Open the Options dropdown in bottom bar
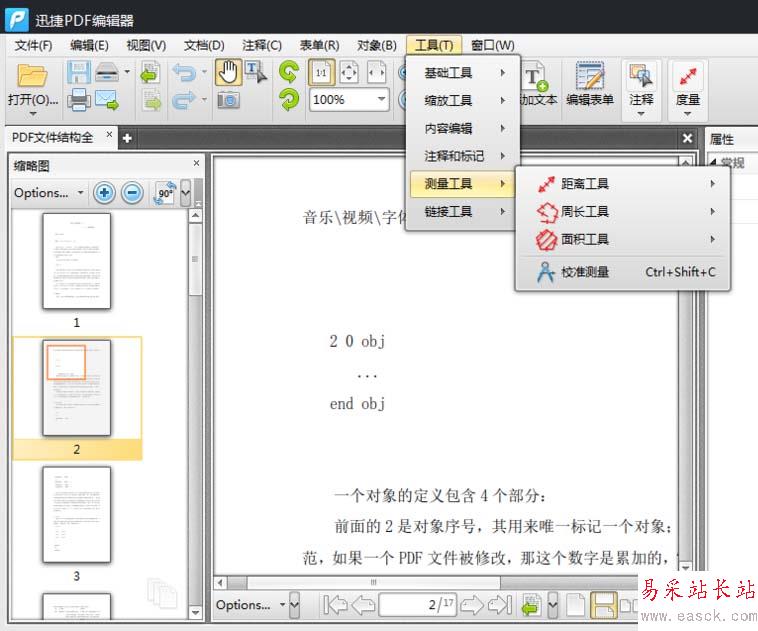758x631 pixels. [250, 605]
